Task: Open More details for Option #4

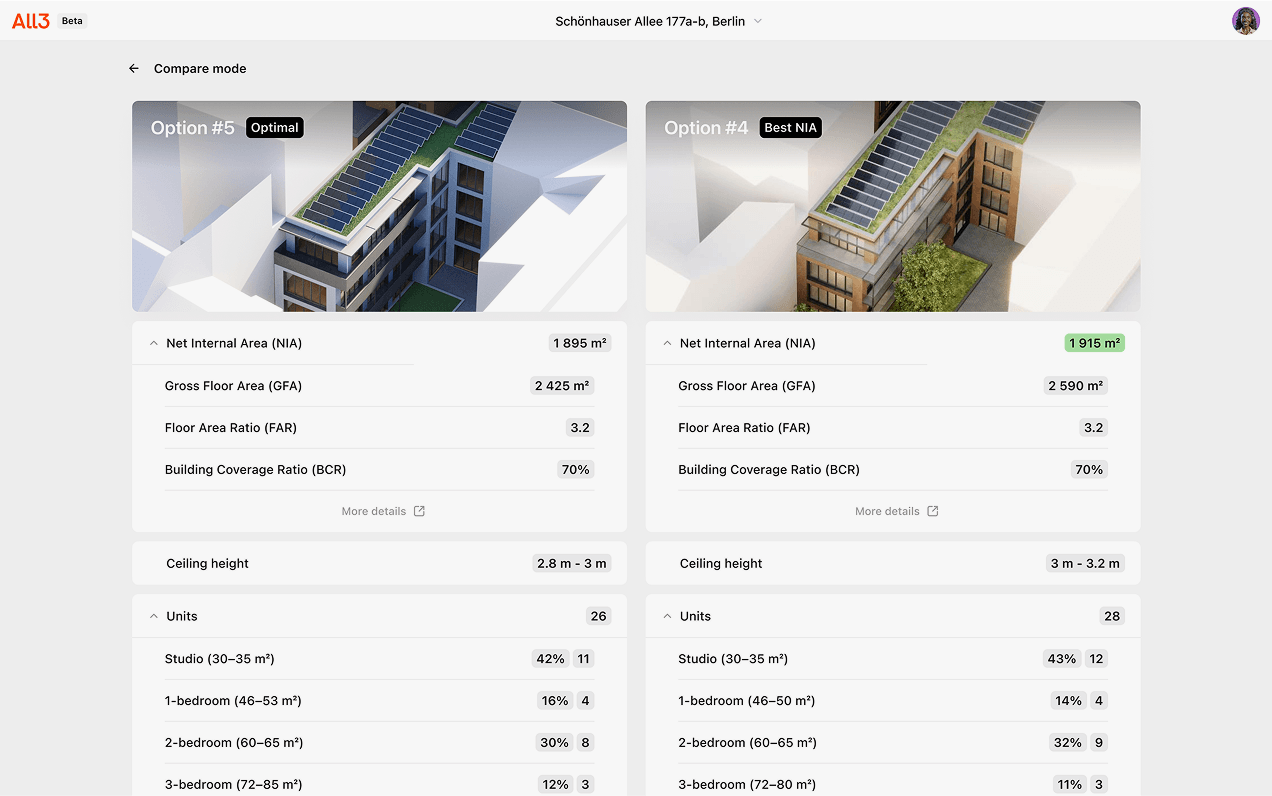Action: tap(887, 511)
